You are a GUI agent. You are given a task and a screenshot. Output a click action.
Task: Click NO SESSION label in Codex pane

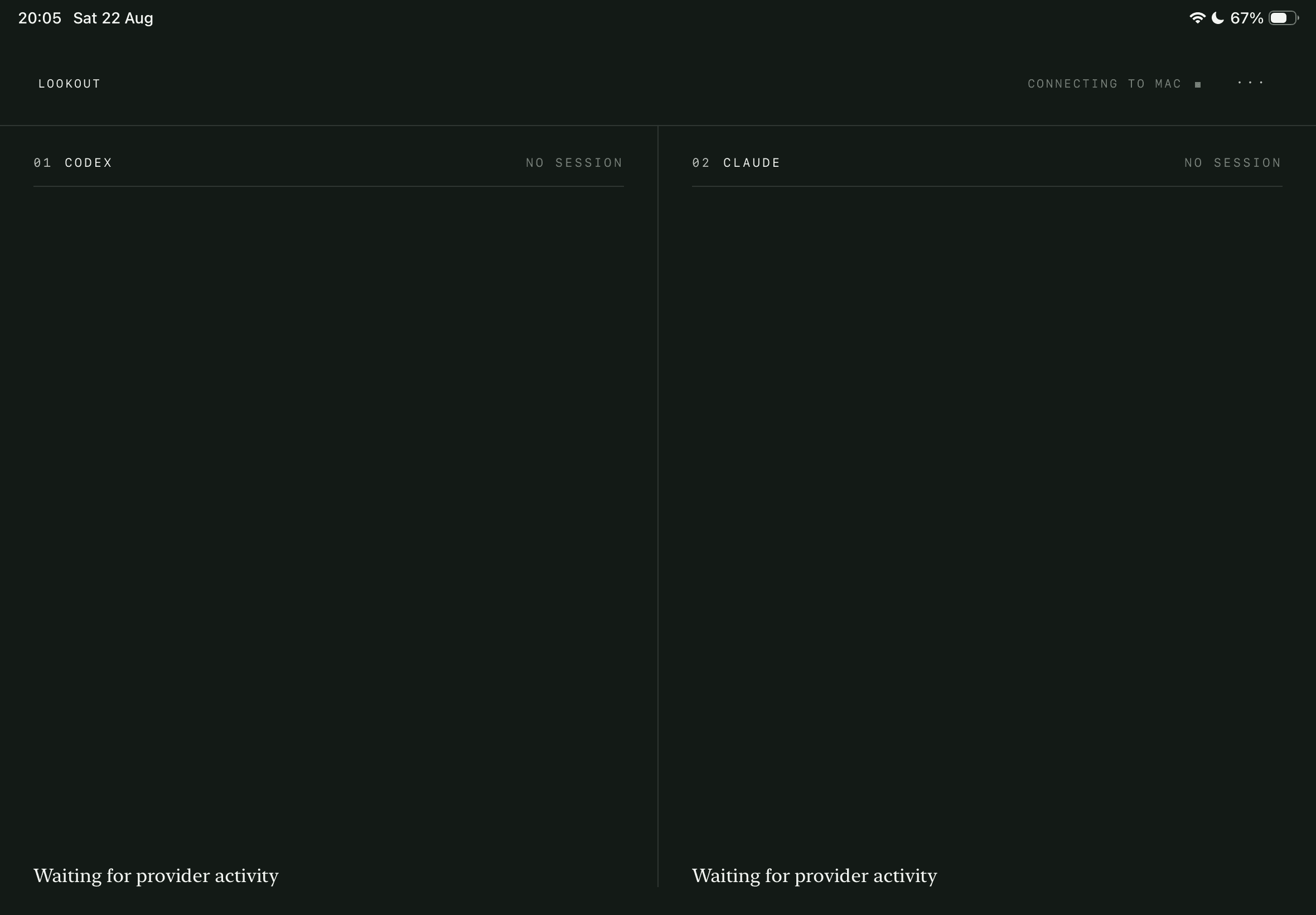pos(574,163)
